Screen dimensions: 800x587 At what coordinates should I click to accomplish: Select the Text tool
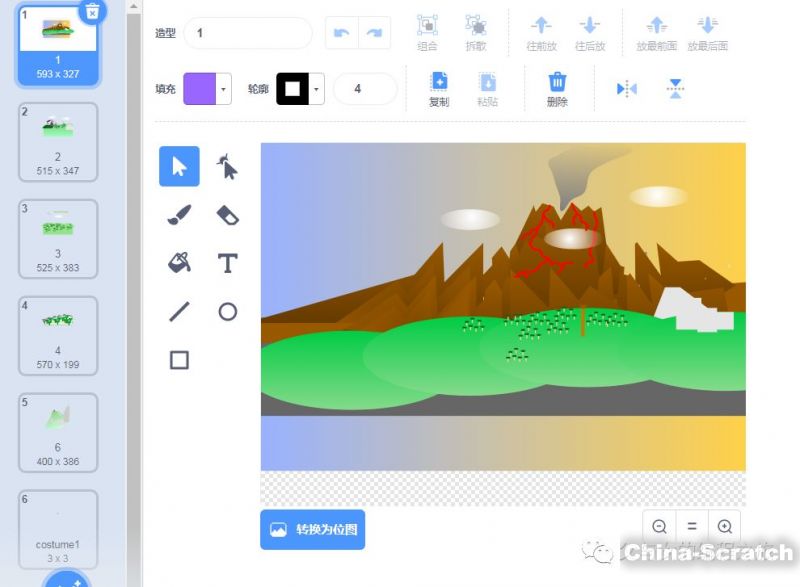tap(228, 263)
